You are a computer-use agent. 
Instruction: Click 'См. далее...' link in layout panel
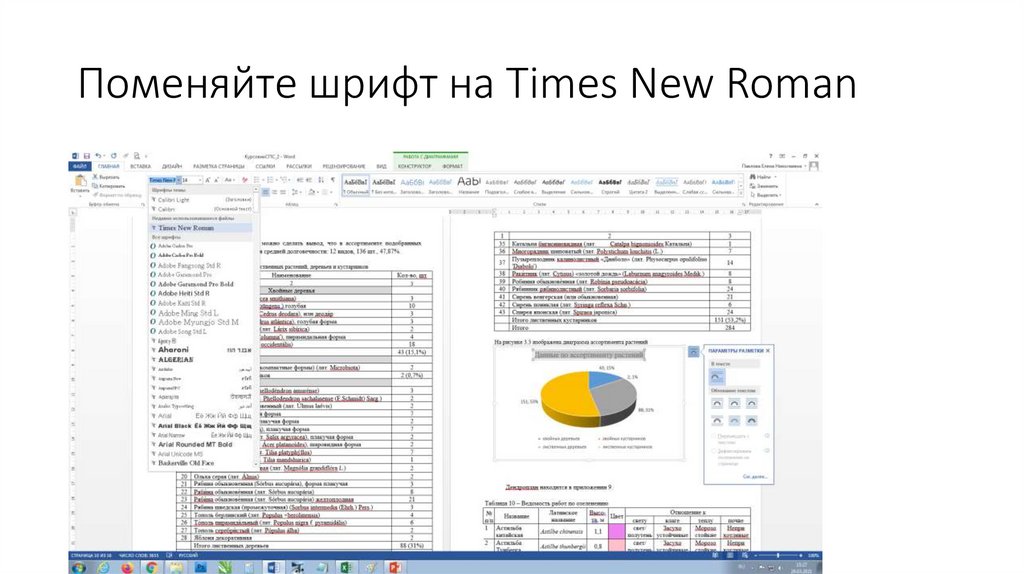tap(754, 477)
